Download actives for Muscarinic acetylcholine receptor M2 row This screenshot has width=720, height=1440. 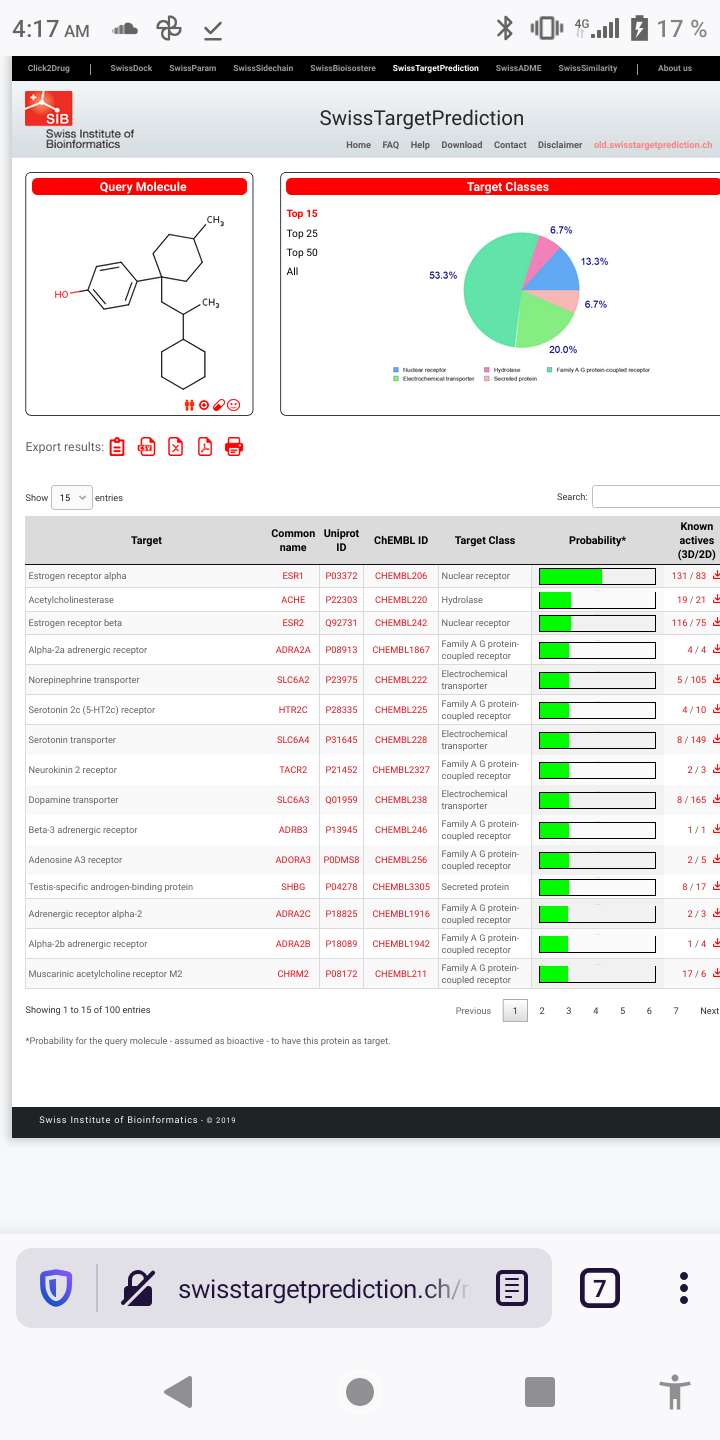click(716, 974)
